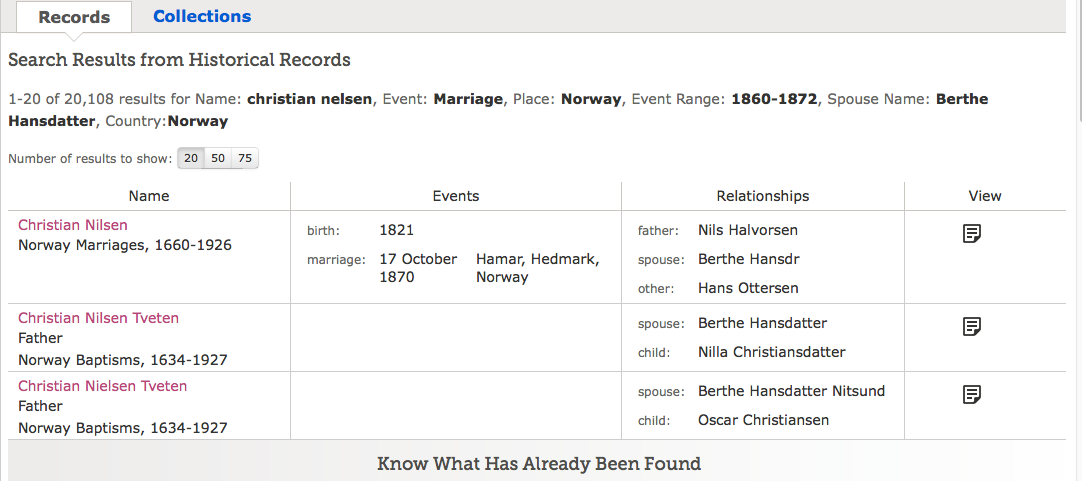1082x481 pixels.
Task: Open Christian Nilsen Tveten record link
Action: coord(98,318)
